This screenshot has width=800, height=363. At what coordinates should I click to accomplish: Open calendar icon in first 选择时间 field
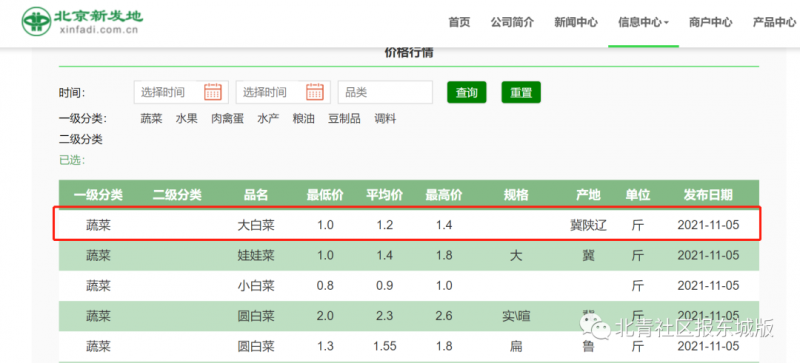point(213,92)
